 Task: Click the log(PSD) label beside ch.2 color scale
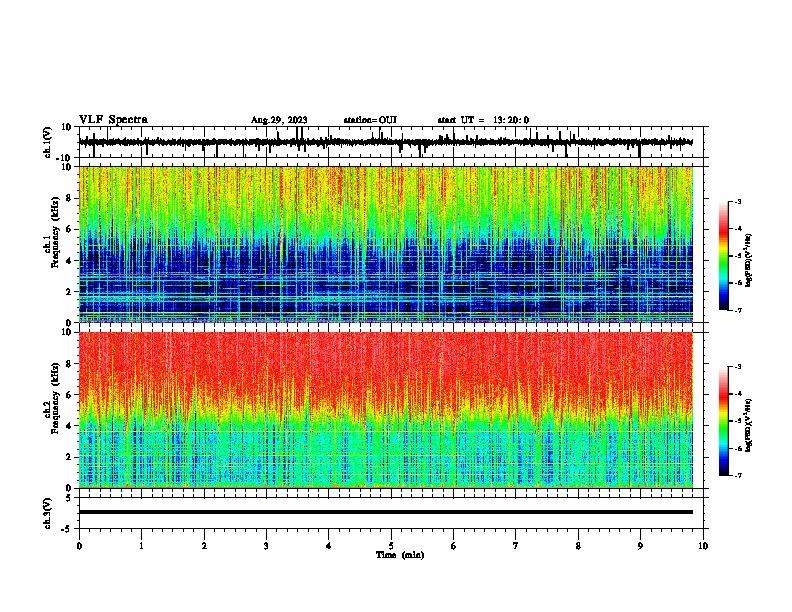749,426
